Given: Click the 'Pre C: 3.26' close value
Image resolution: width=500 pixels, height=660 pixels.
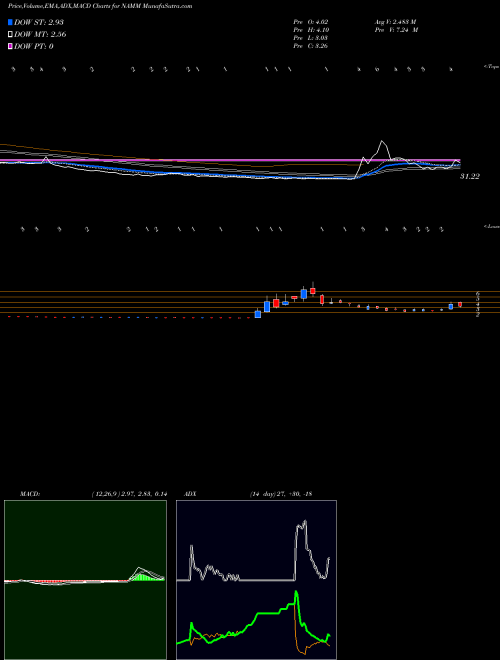Looking at the screenshot, I should (x=311, y=46).
